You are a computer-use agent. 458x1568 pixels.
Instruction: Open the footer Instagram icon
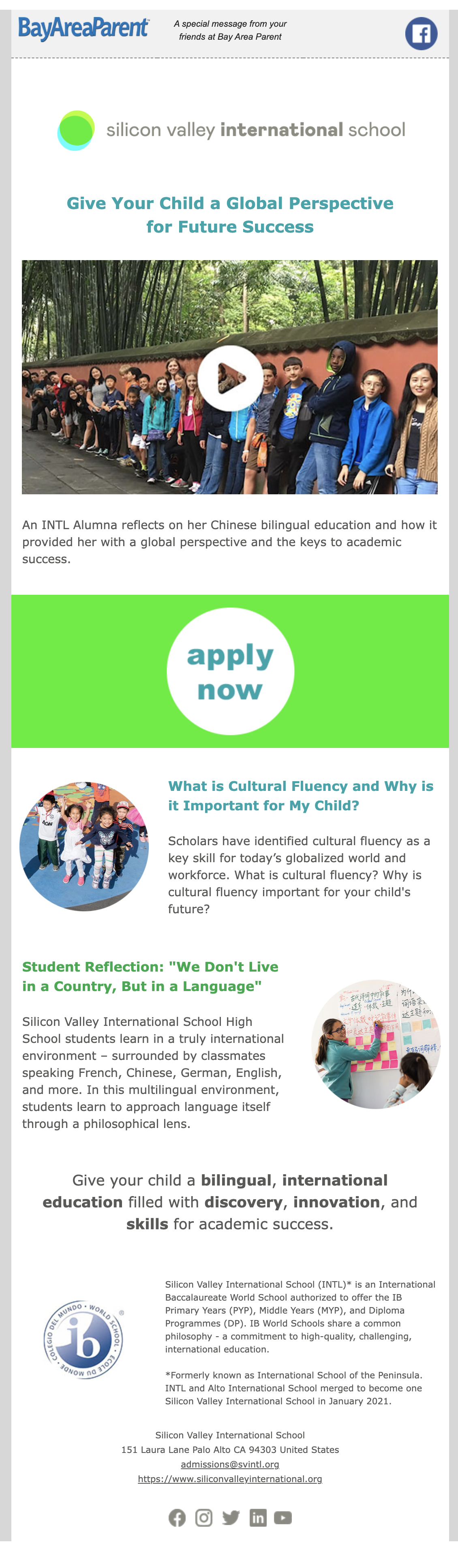pos(204,1518)
